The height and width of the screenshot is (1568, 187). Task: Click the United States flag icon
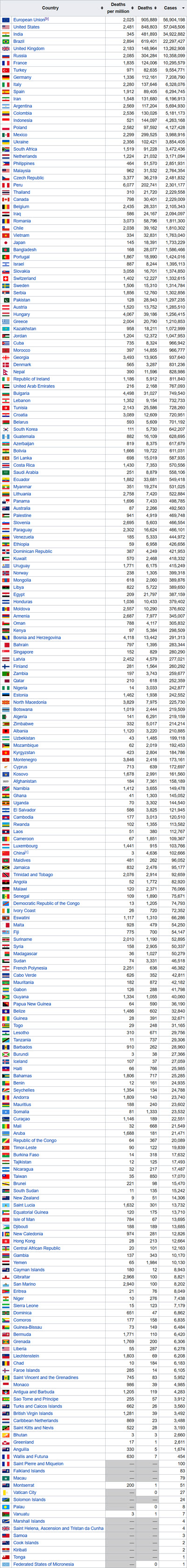(x=6, y=27)
